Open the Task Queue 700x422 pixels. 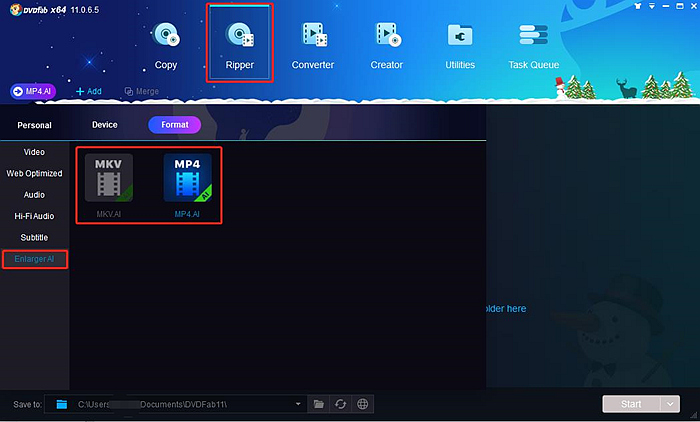click(533, 46)
